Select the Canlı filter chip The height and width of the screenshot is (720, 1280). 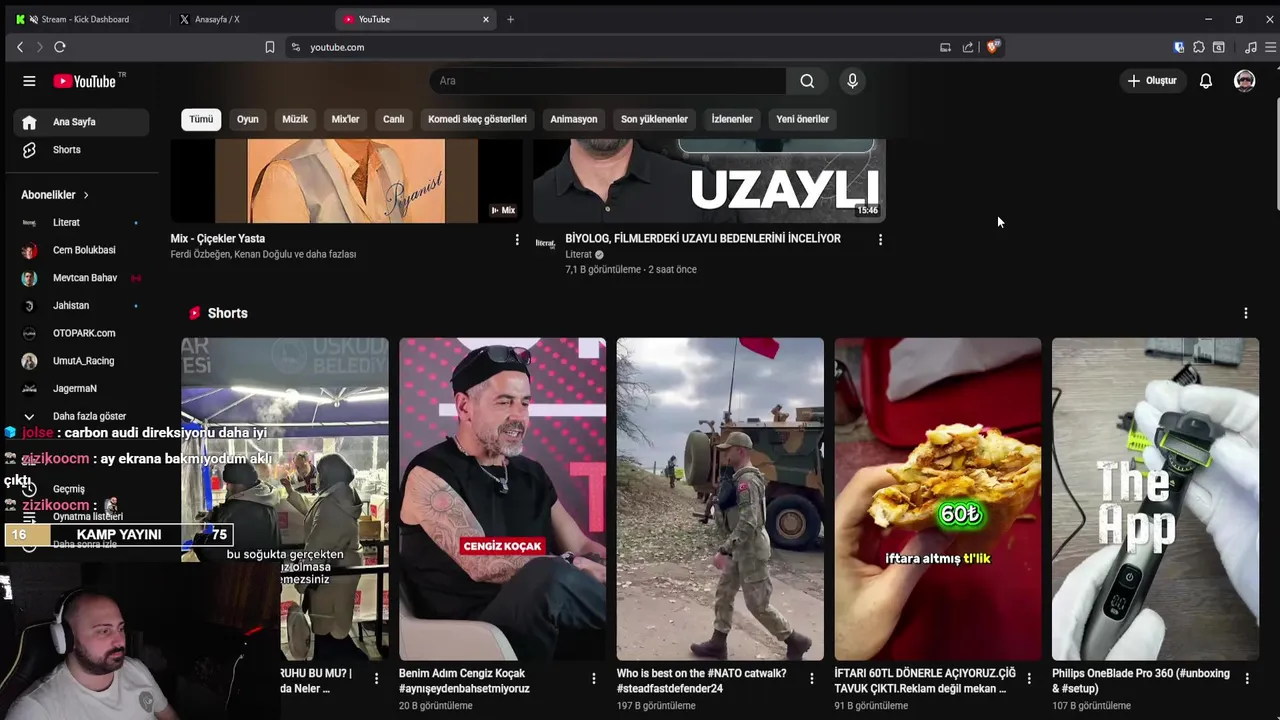click(394, 119)
